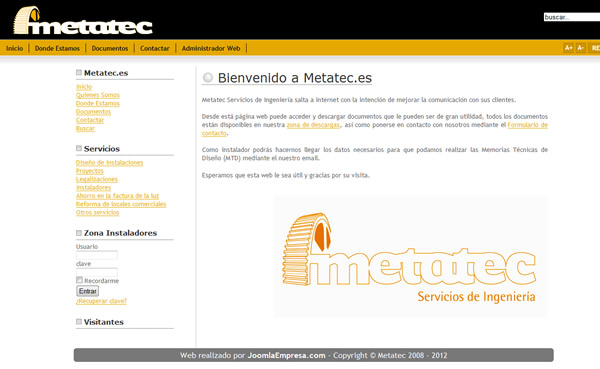The height and width of the screenshot is (369, 600).
Task: Open Quienes Somos sidebar link
Action: (x=98, y=95)
